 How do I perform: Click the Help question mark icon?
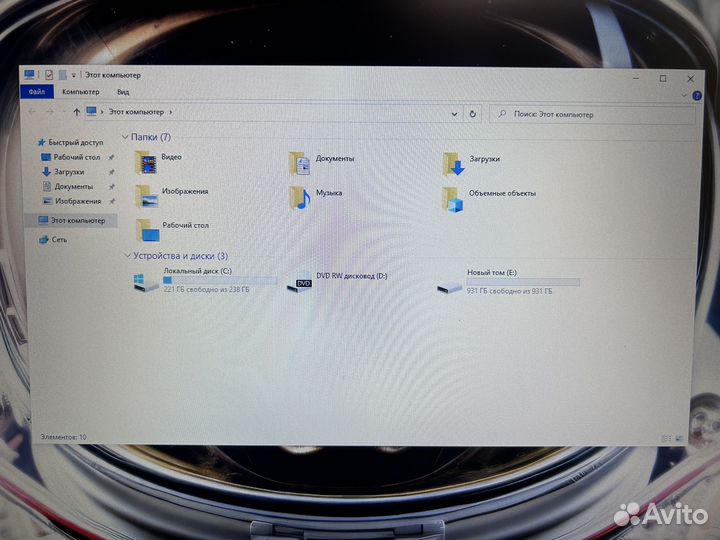(x=697, y=96)
